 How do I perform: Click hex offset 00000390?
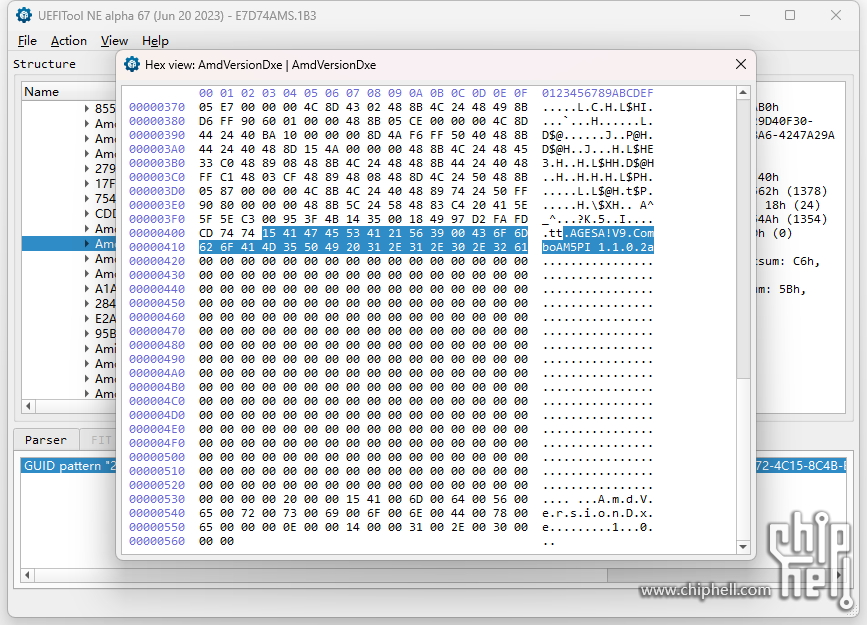tap(157, 136)
